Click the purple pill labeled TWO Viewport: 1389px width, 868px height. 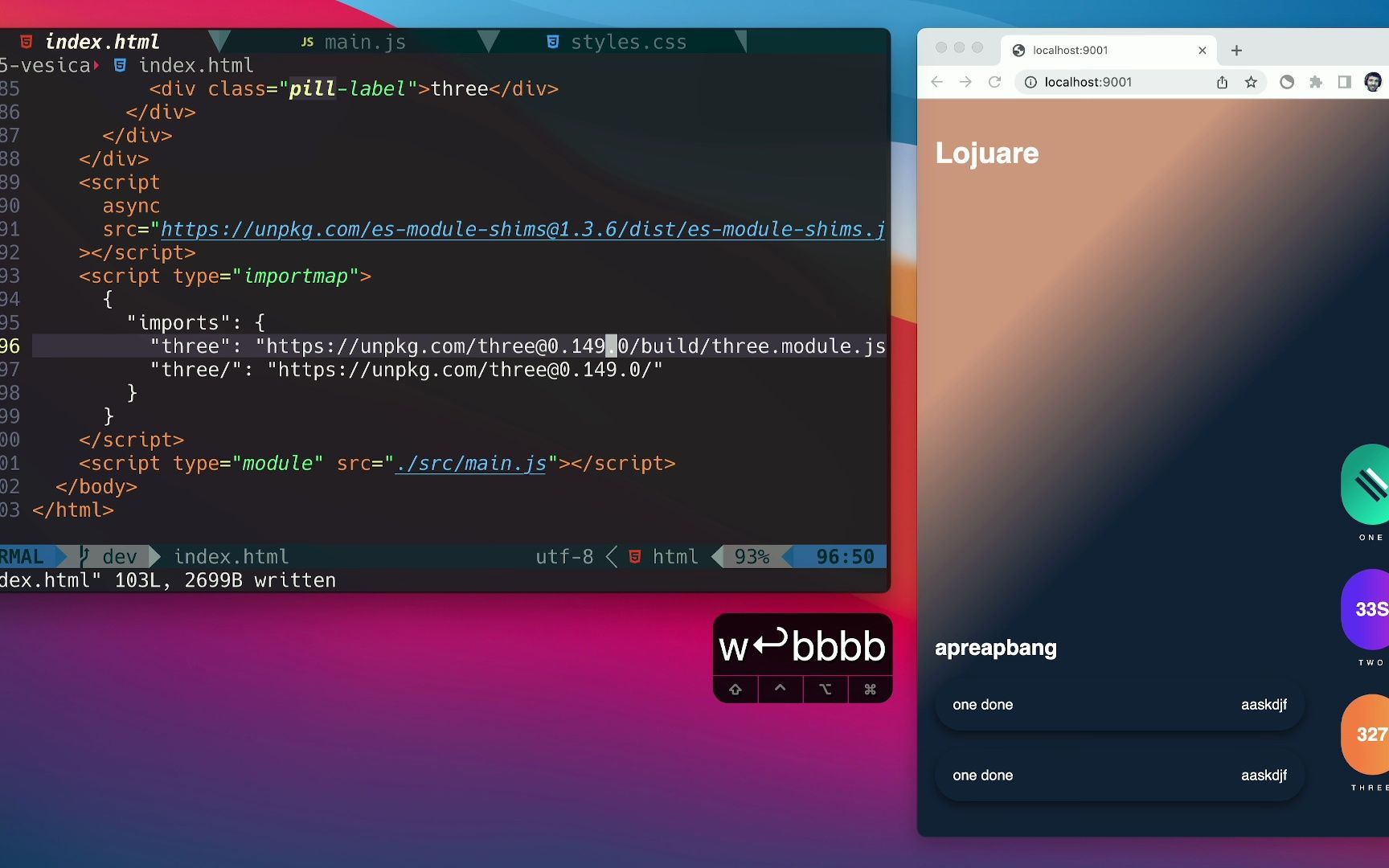tap(1366, 609)
